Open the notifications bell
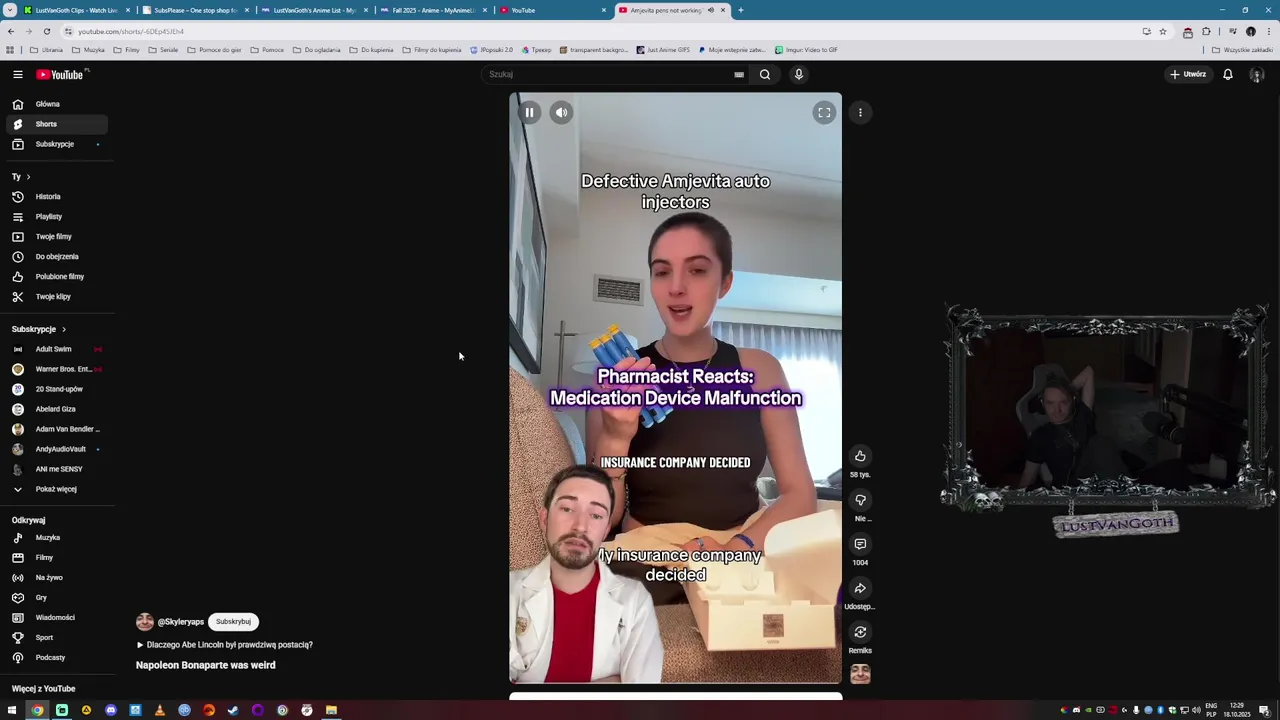This screenshot has height=720, width=1280. (1228, 74)
